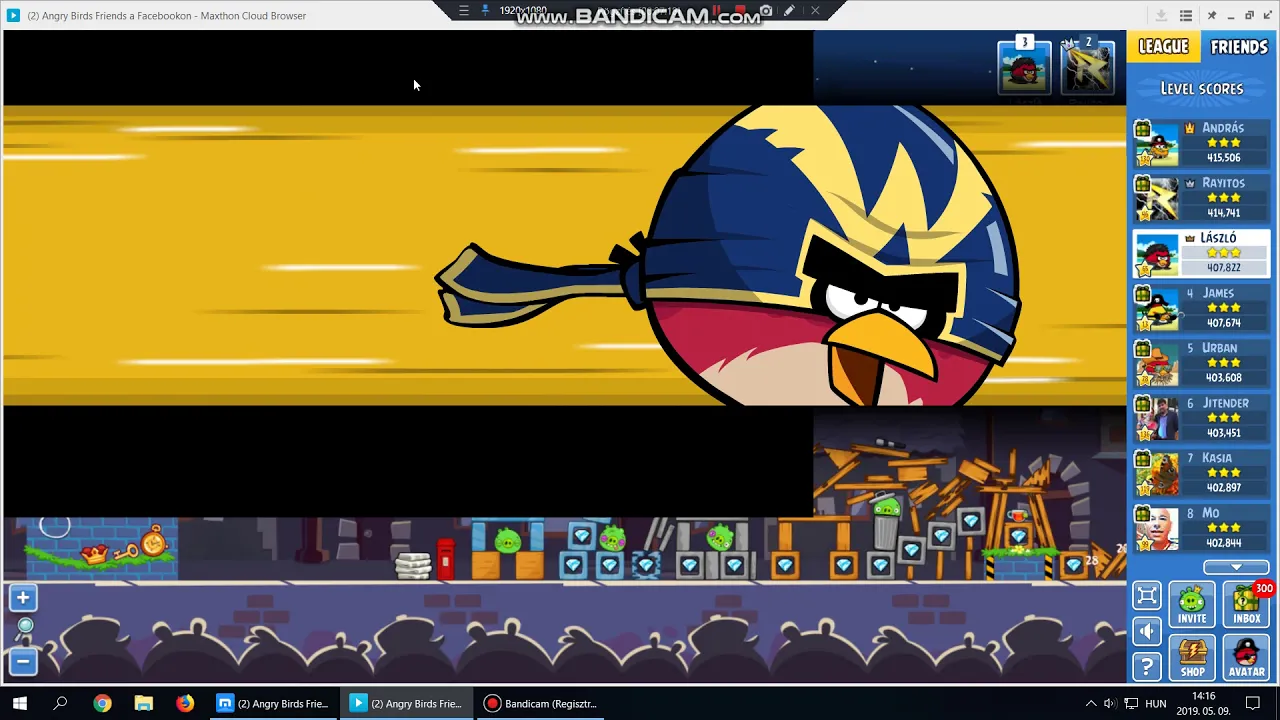Select Kasia in seventh place
Viewport: 1280px width, 720px height.
1201,473
